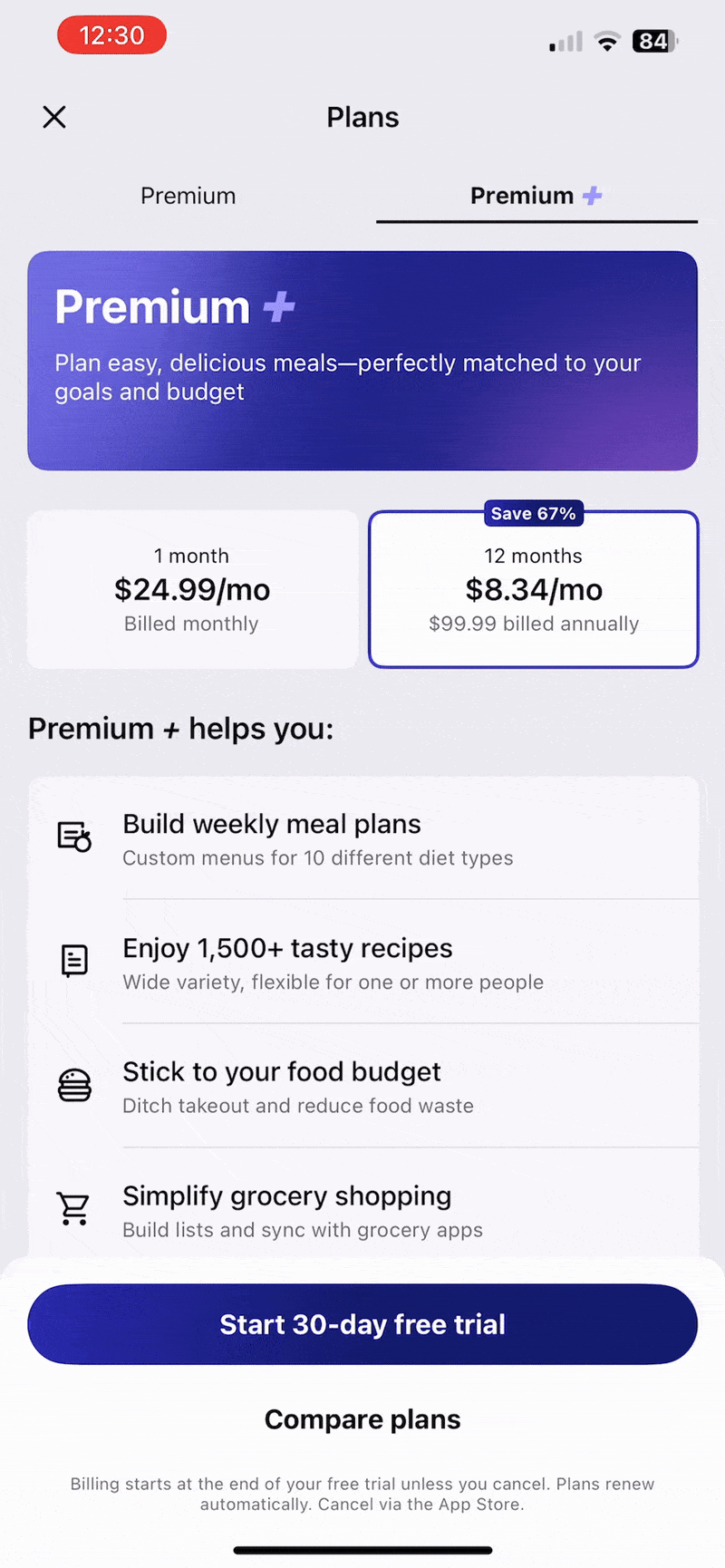Tap the Wi-Fi status icon
Viewport: 725px width, 1568px height.
(606, 41)
